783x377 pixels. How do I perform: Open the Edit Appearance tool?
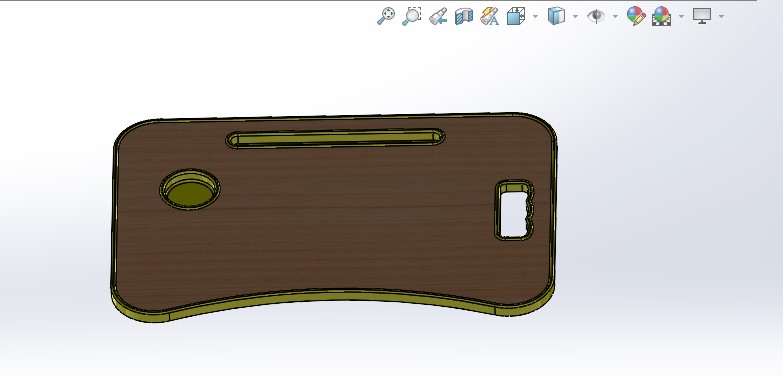click(x=636, y=16)
